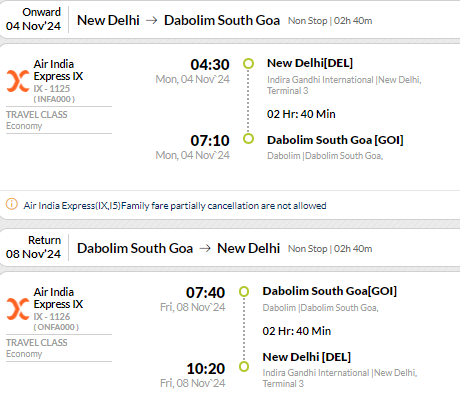The image size is (460, 411).
Task: Select the Onward 04 Nov'24 label
Action: click(33, 19)
